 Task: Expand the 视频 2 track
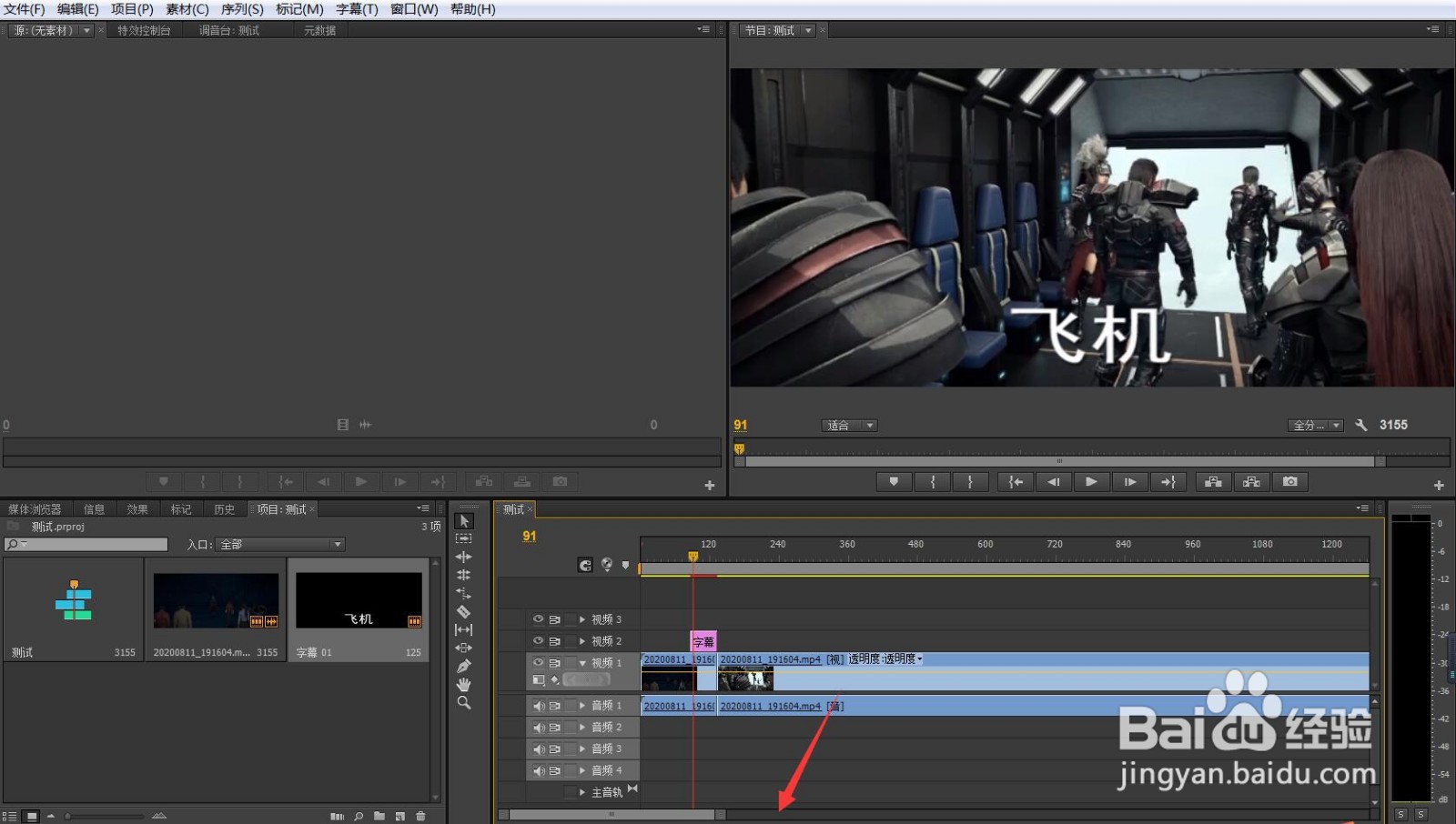tap(582, 641)
